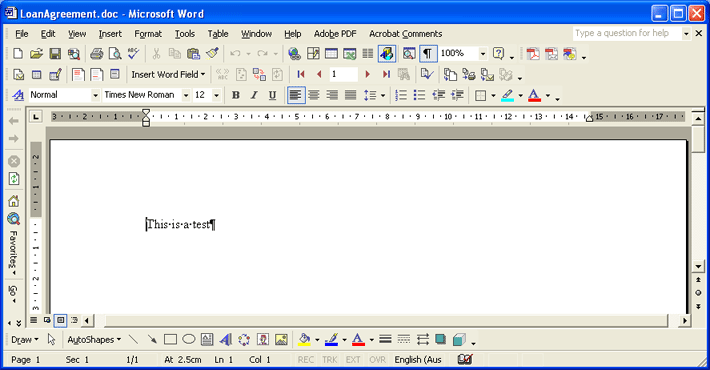
Task: Increase paragraph indent
Action: click(x=457, y=95)
